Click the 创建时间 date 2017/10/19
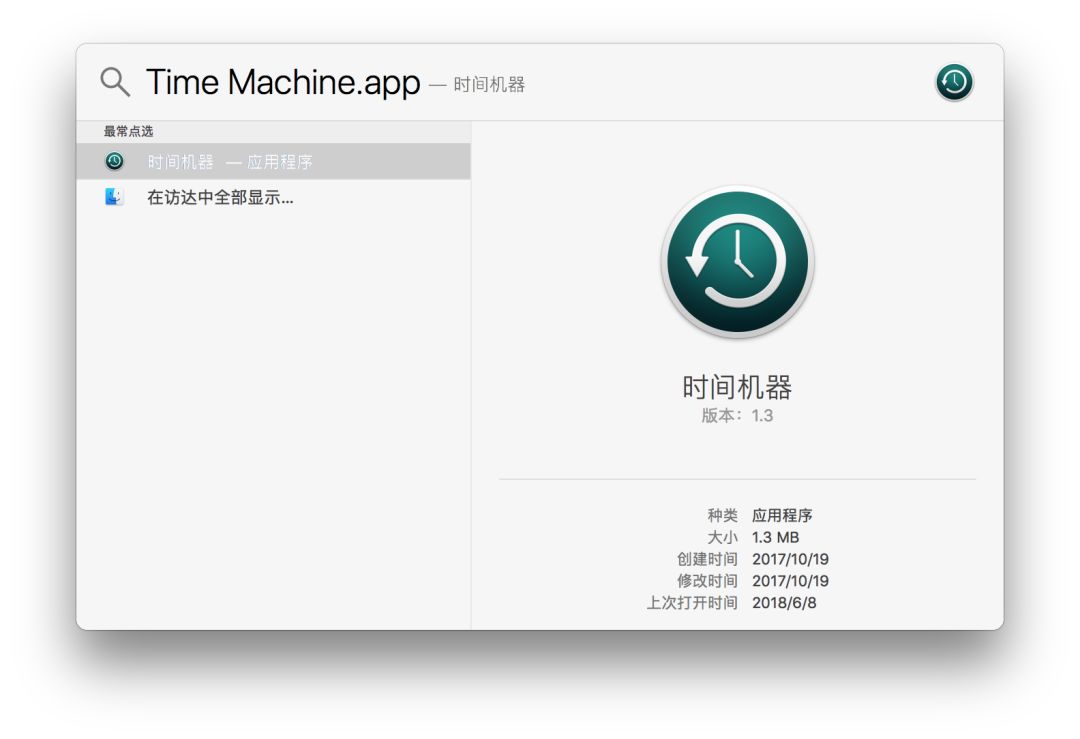The height and width of the screenshot is (739, 1080). (790, 559)
